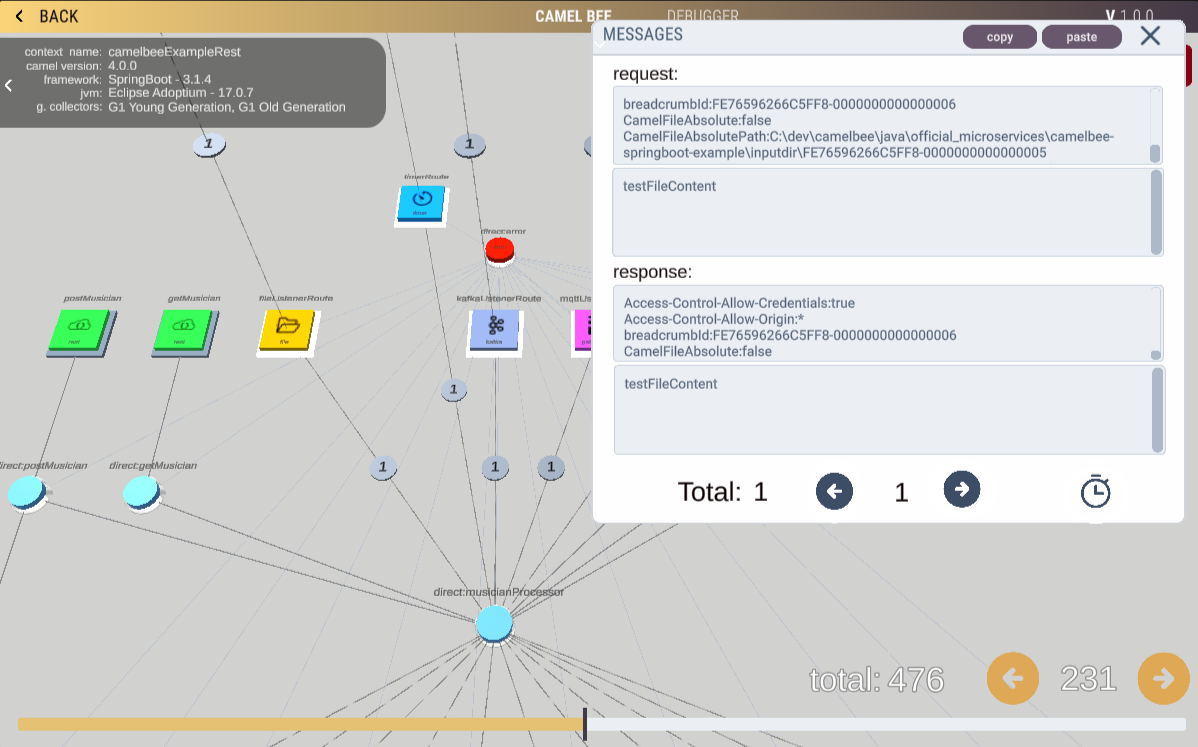Select the direct:musicianProcessor cyan node
The width and height of the screenshot is (1198, 747).
click(x=494, y=624)
